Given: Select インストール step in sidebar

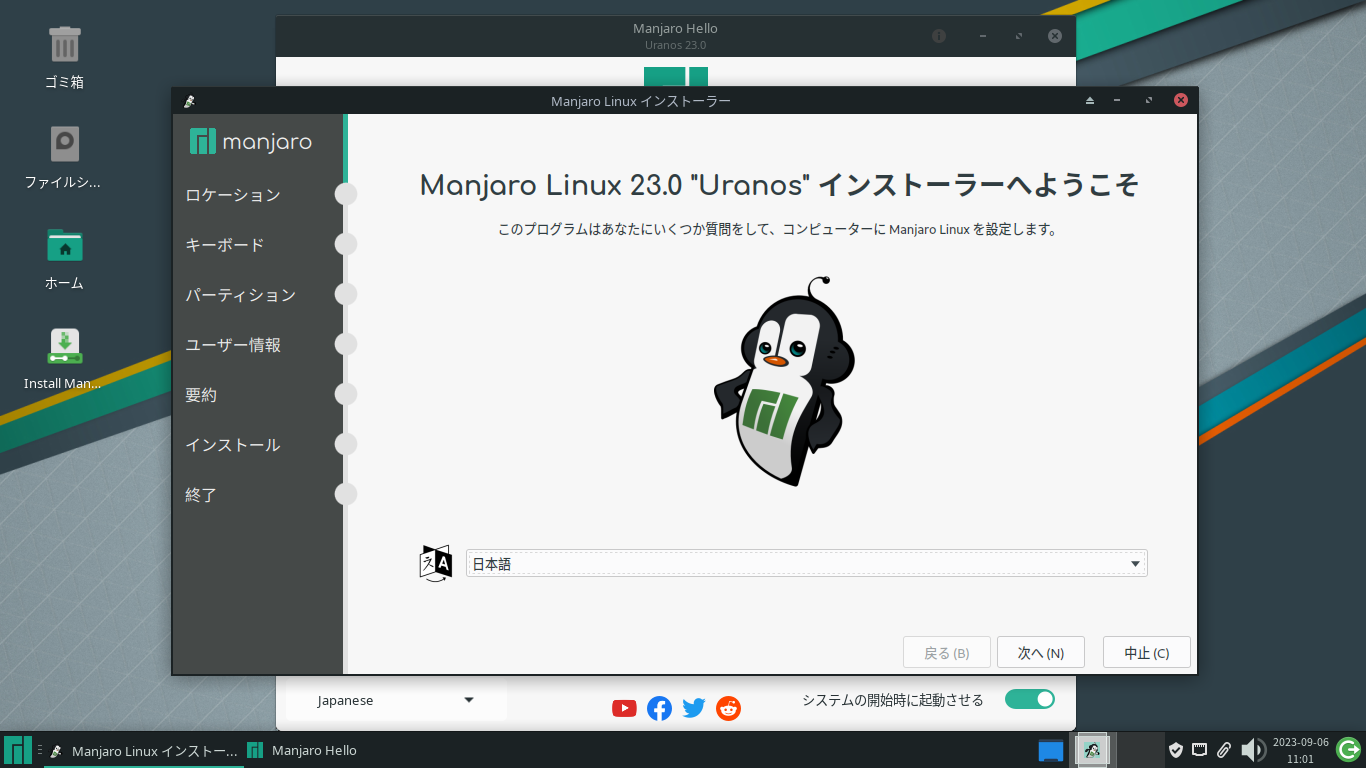Looking at the screenshot, I should pyautogui.click(x=233, y=445).
